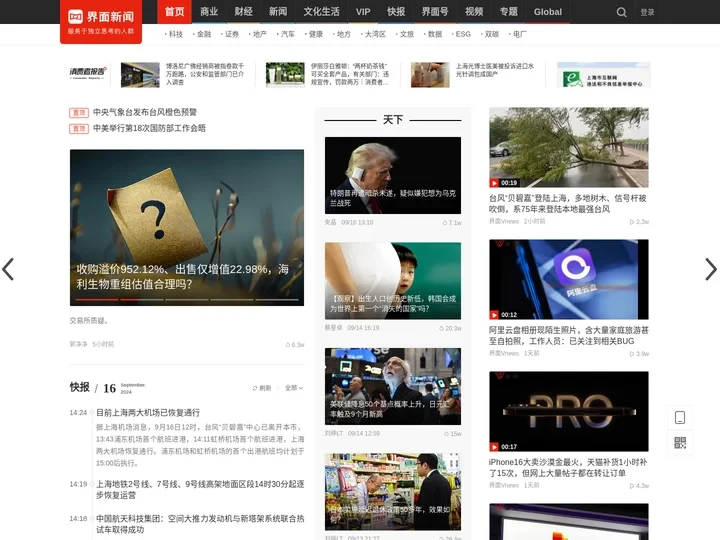The width and height of the screenshot is (720, 540).
Task: Play the typhoon 00:19 video
Action: (x=568, y=147)
